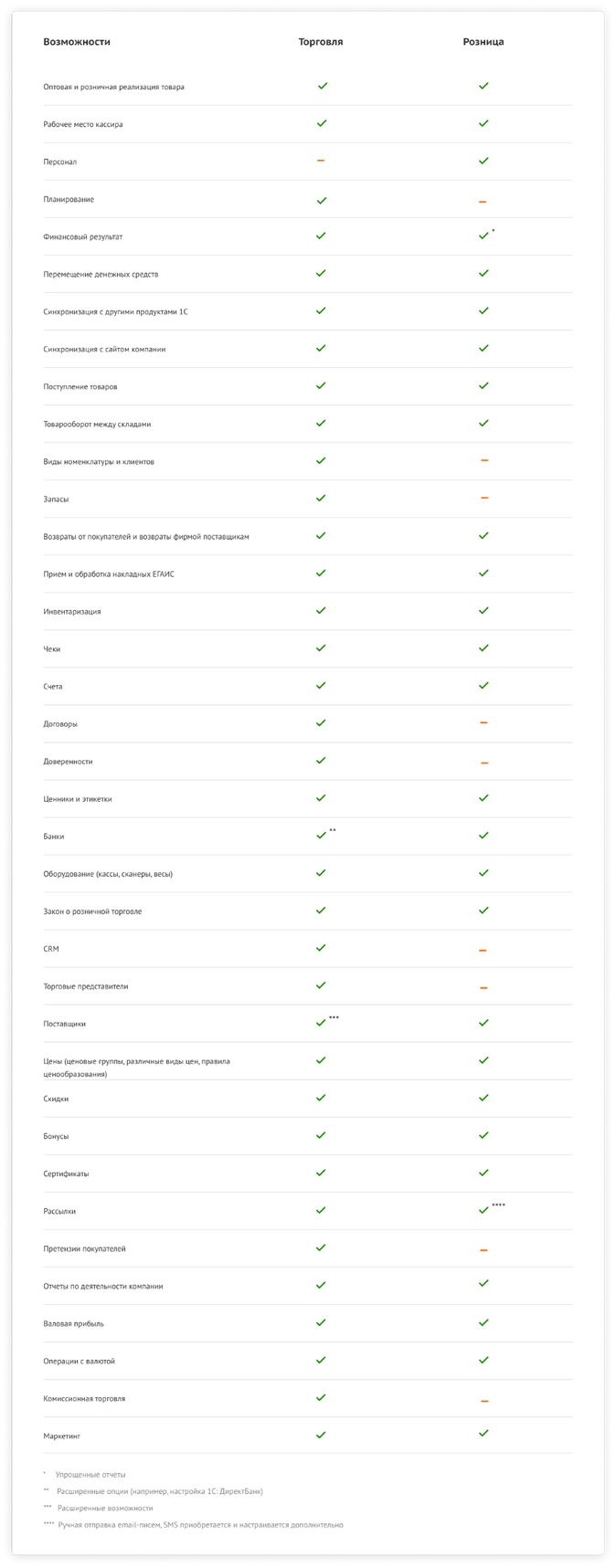616x1568 pixels.
Task: Click orange dash for Комиссионная торговля under Розница
Action: [483, 1401]
